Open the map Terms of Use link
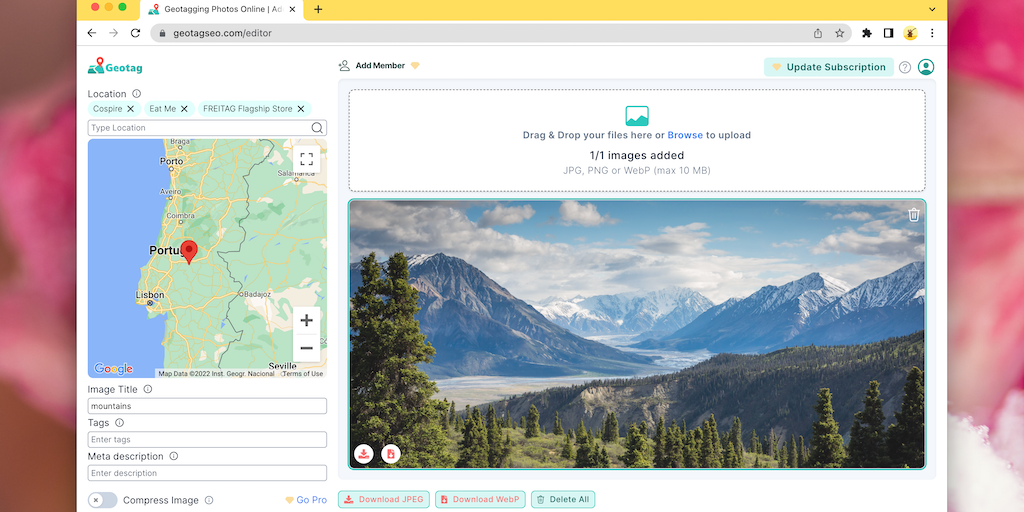 [304, 374]
